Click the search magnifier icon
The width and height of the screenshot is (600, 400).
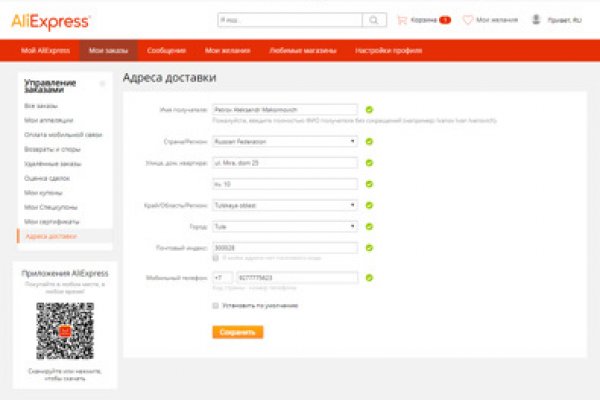[x=374, y=19]
